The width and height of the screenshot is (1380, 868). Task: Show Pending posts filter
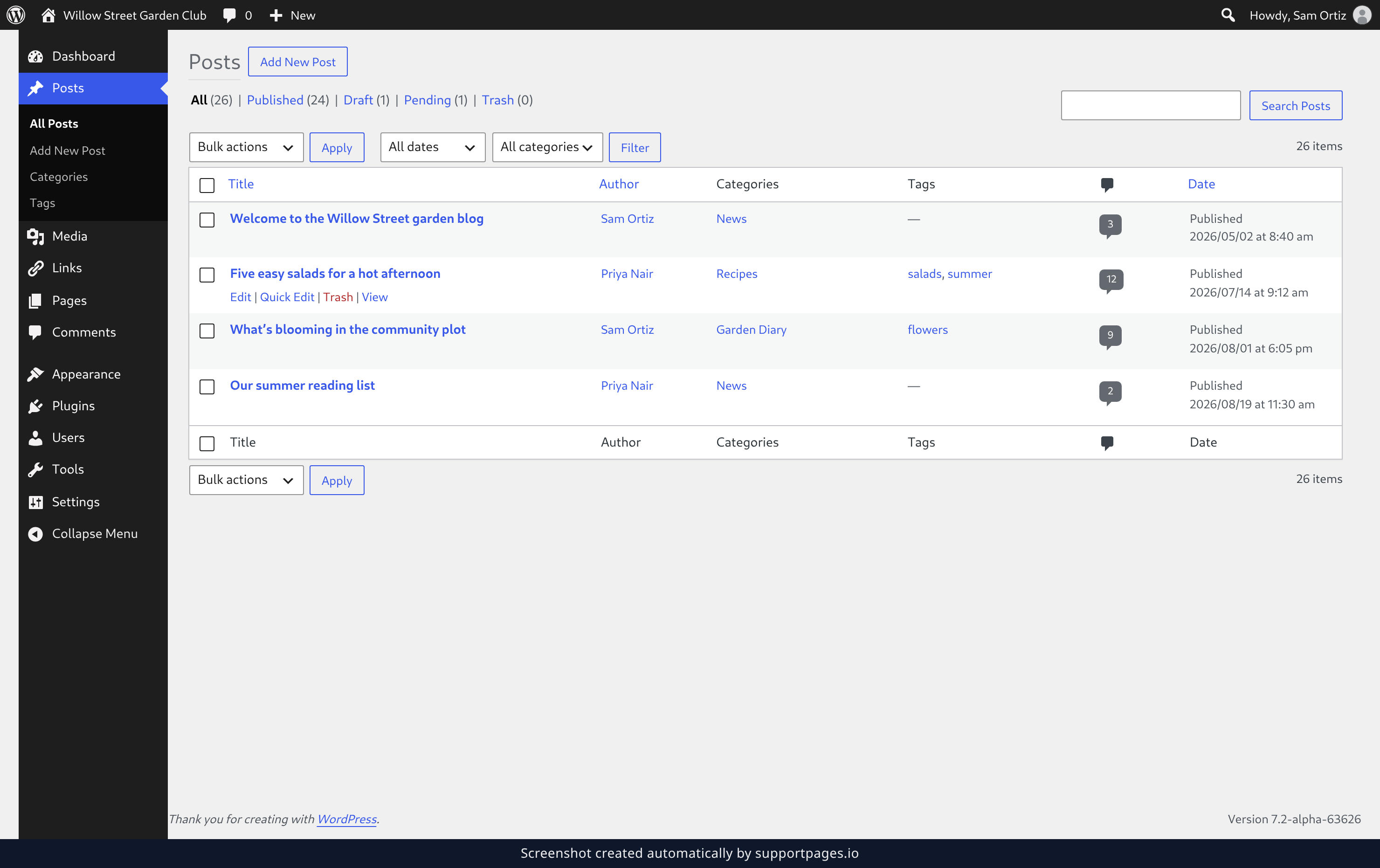click(428, 100)
